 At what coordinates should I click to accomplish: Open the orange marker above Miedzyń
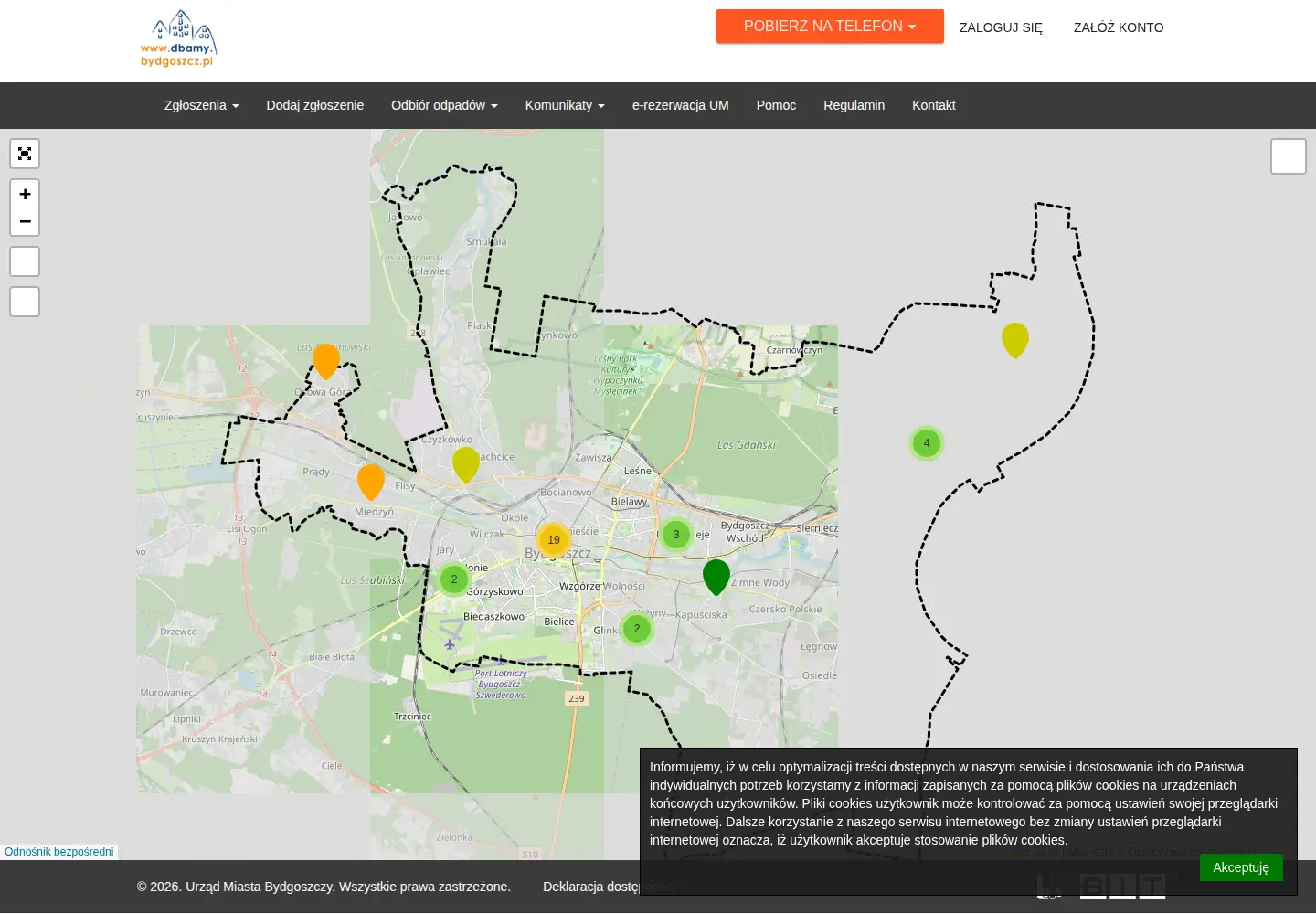371,482
